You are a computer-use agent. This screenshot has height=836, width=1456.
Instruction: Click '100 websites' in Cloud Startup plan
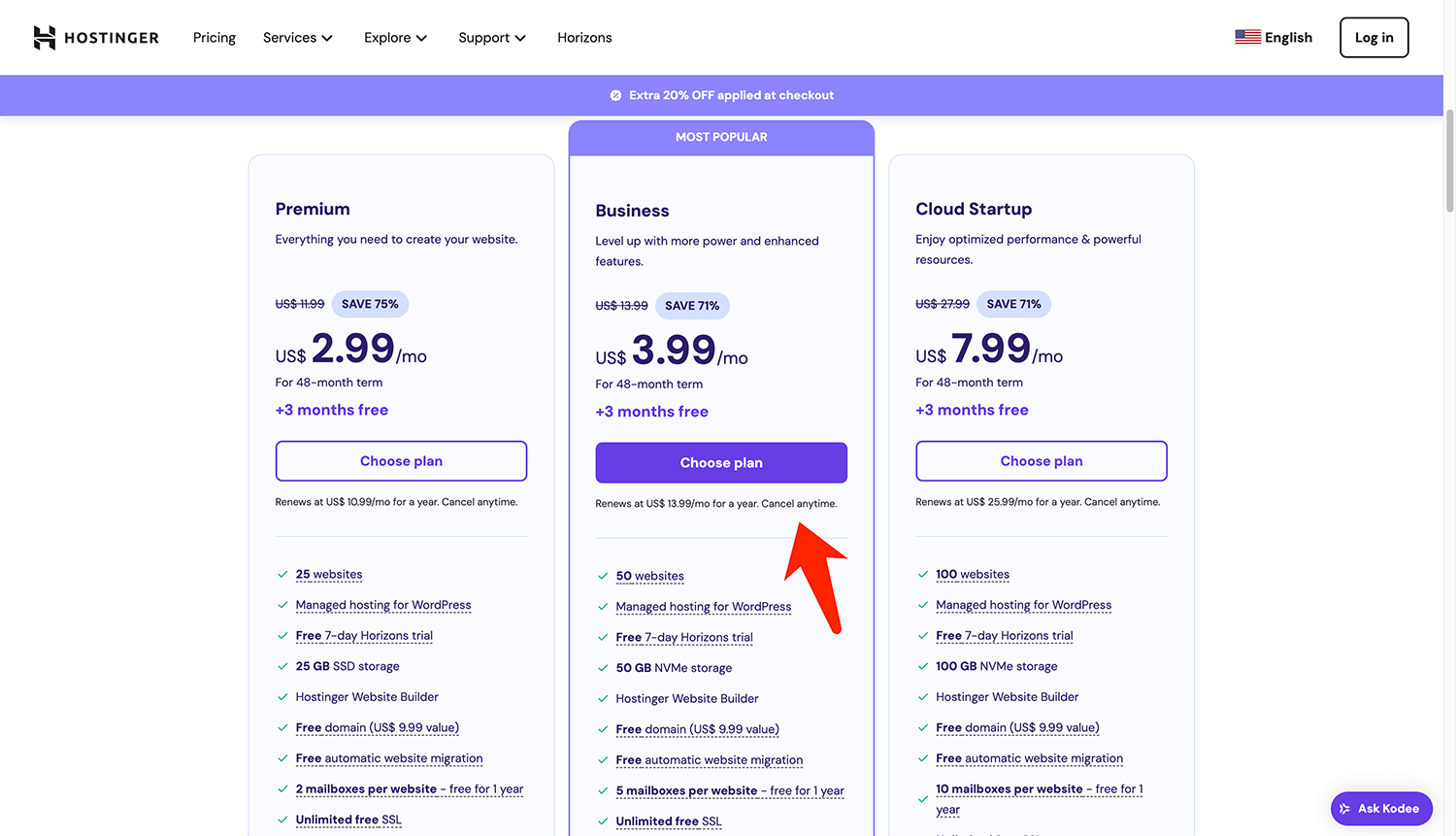tap(973, 575)
